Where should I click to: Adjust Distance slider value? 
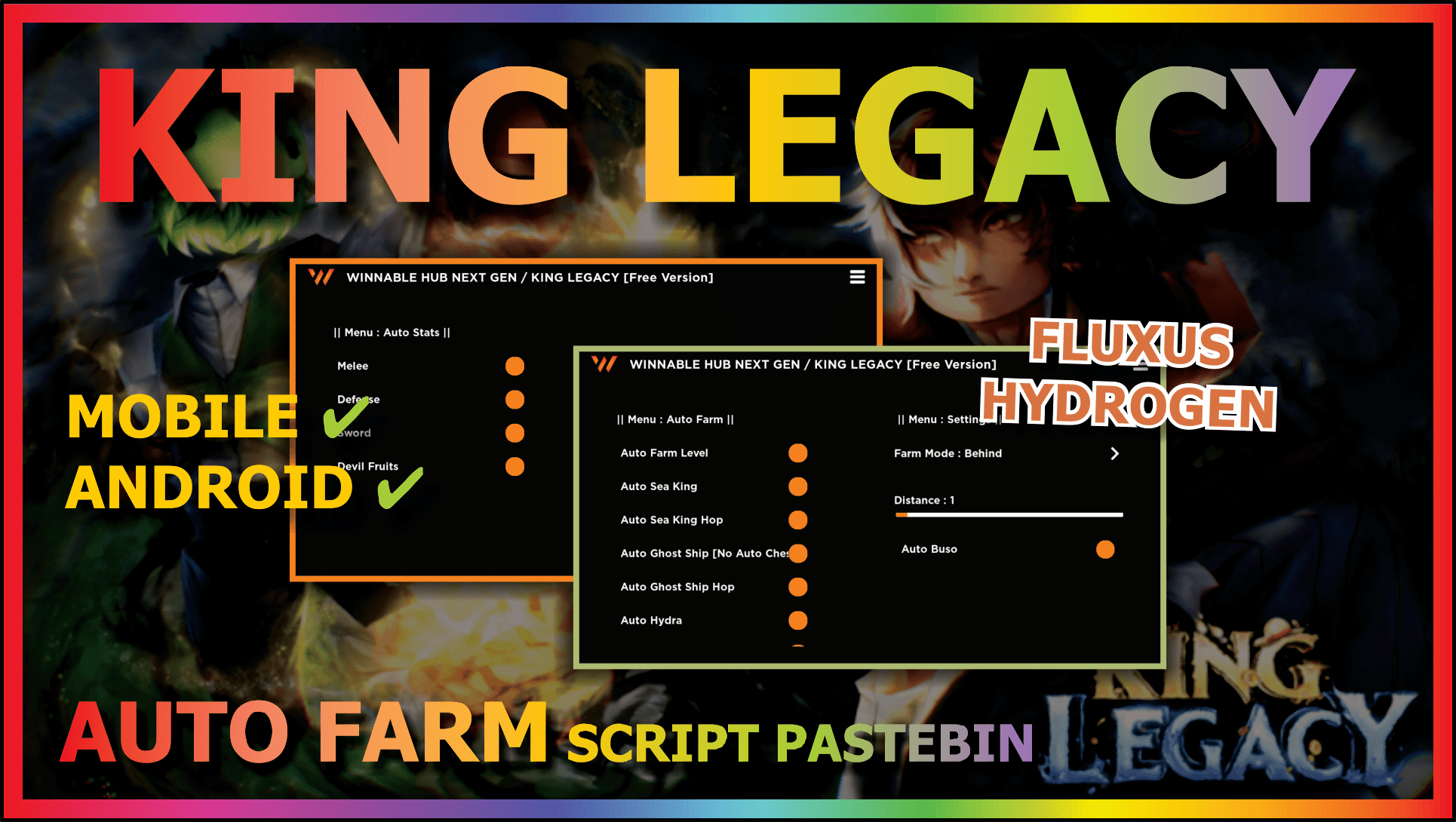877,511
